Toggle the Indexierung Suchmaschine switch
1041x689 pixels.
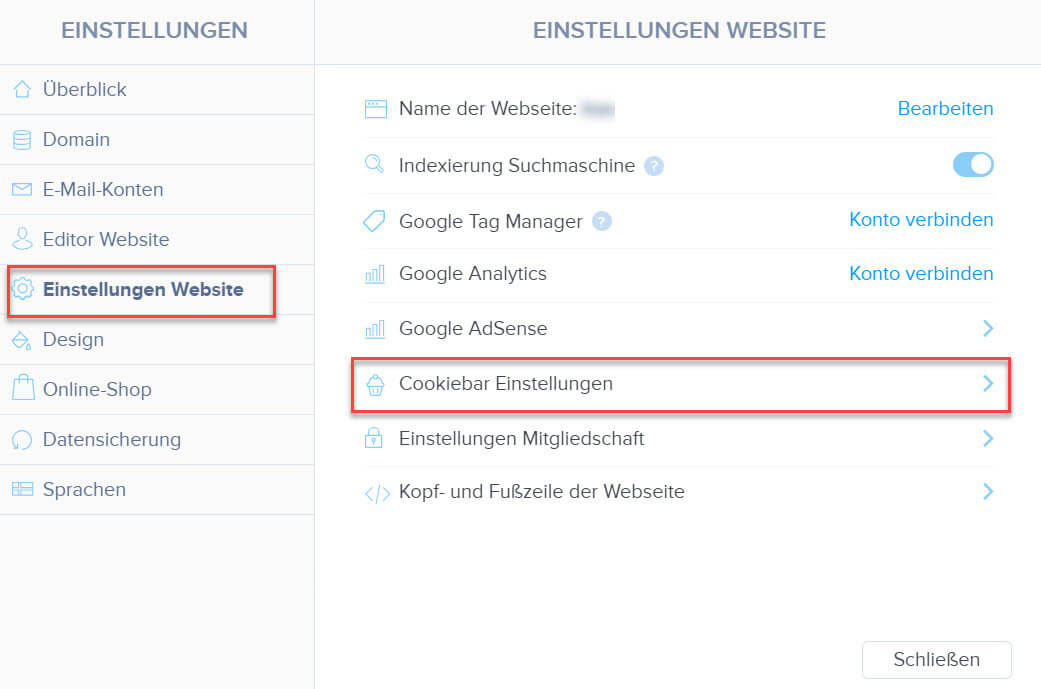(x=973, y=165)
